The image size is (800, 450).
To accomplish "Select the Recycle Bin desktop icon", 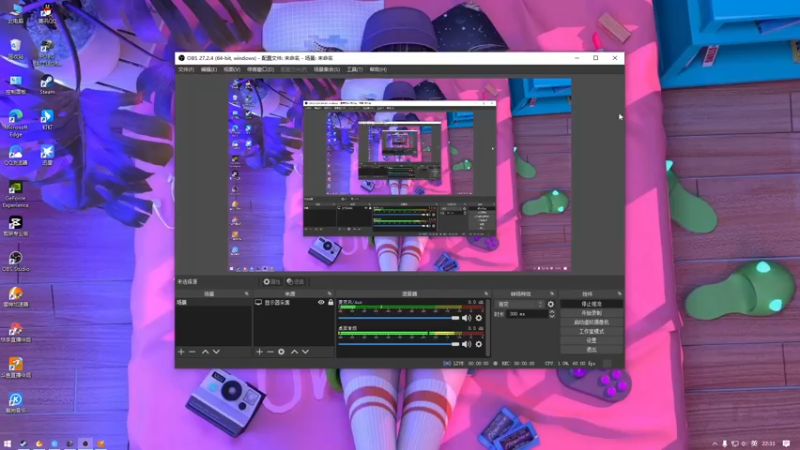I will [15, 49].
